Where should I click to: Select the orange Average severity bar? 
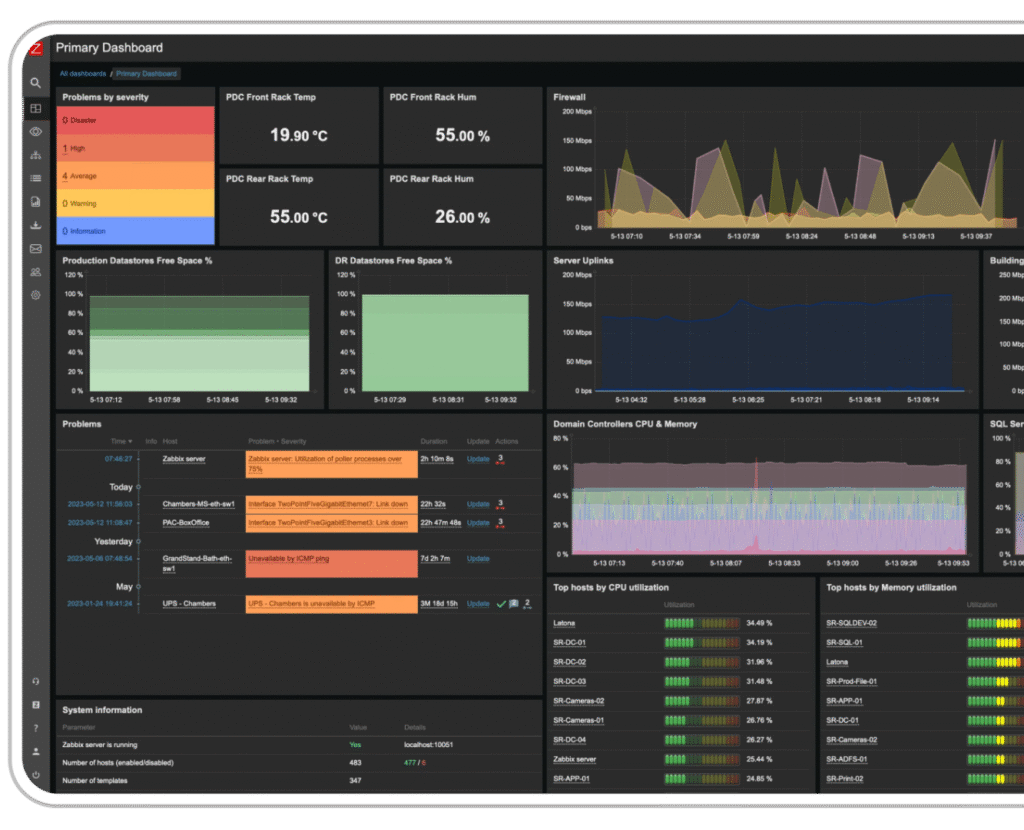click(136, 176)
